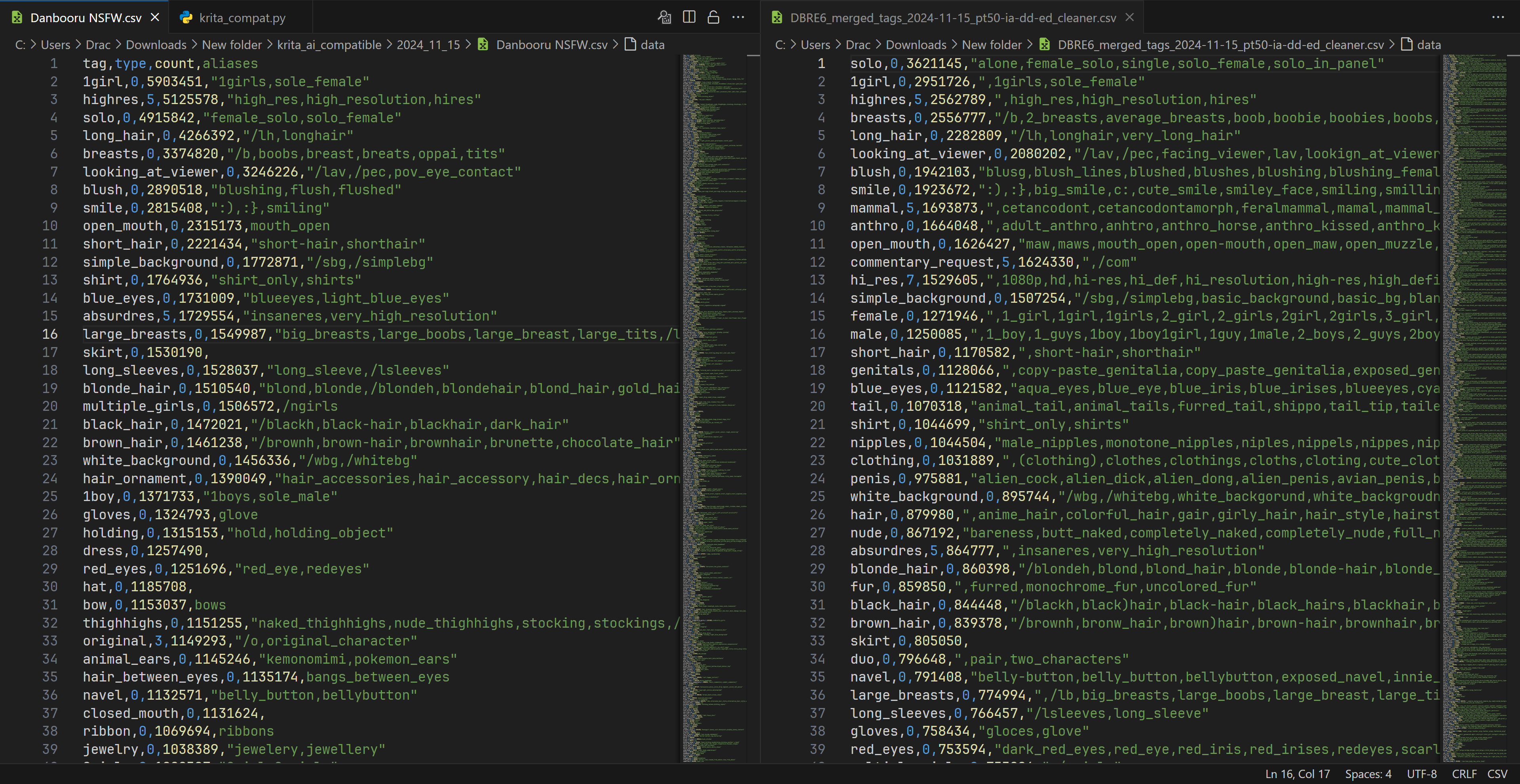Switch to the krita_compat.py tab
Image resolution: width=1520 pixels, height=784 pixels.
coord(242,18)
